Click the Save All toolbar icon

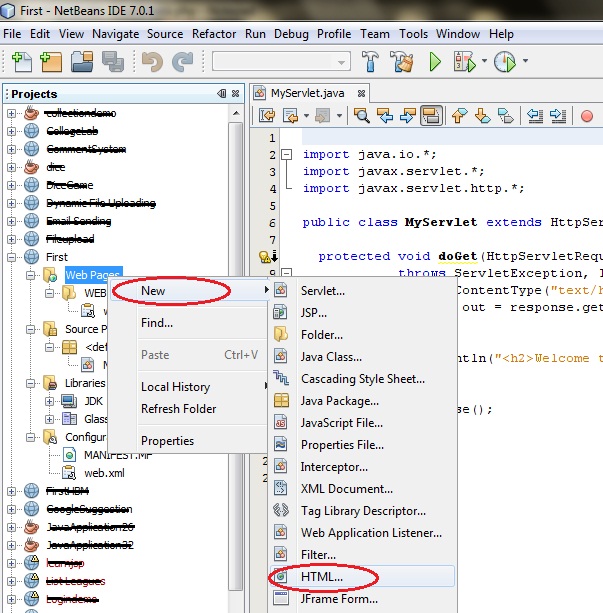(113, 62)
